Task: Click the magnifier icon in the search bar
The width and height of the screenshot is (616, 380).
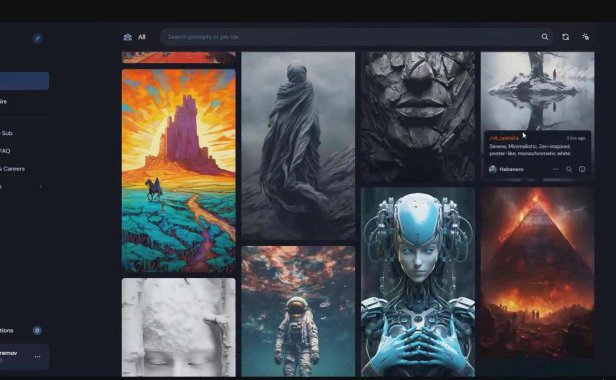Action: (545, 37)
